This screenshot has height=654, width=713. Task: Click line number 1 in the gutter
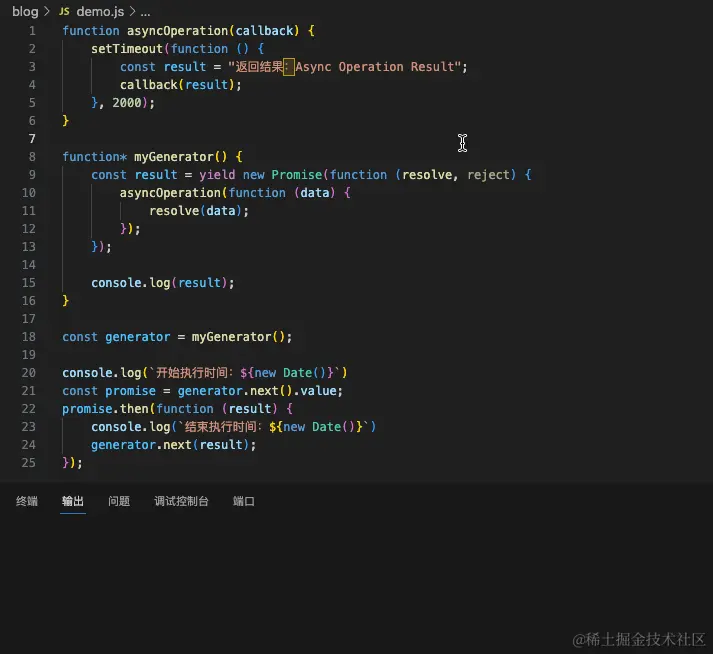tap(32, 31)
